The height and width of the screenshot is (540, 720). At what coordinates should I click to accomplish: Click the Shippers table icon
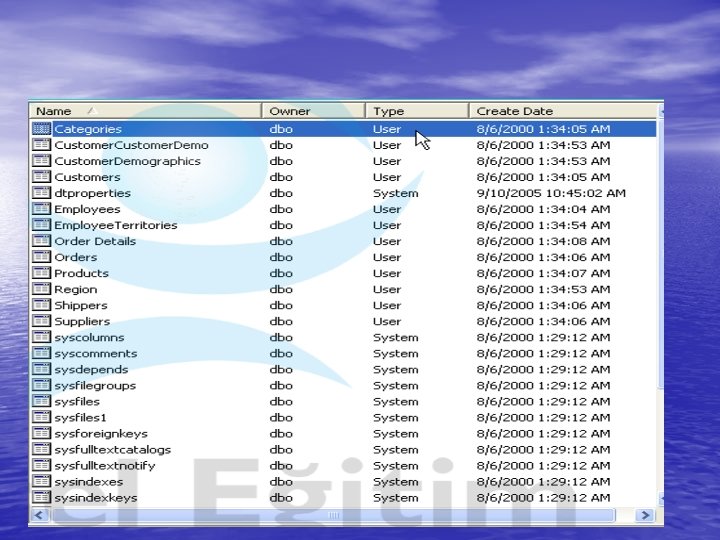click(x=41, y=305)
